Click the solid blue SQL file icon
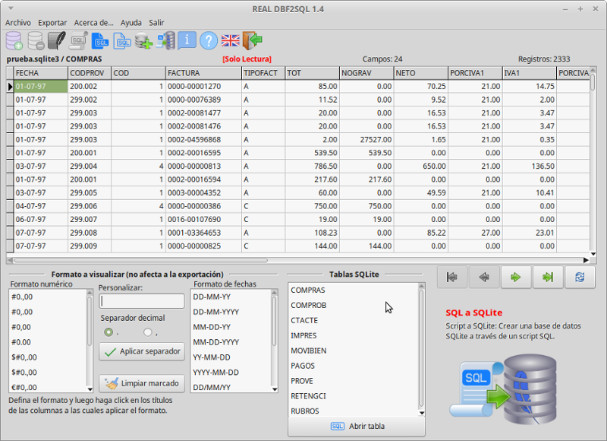This screenshot has height=441, width=607. click(x=100, y=41)
